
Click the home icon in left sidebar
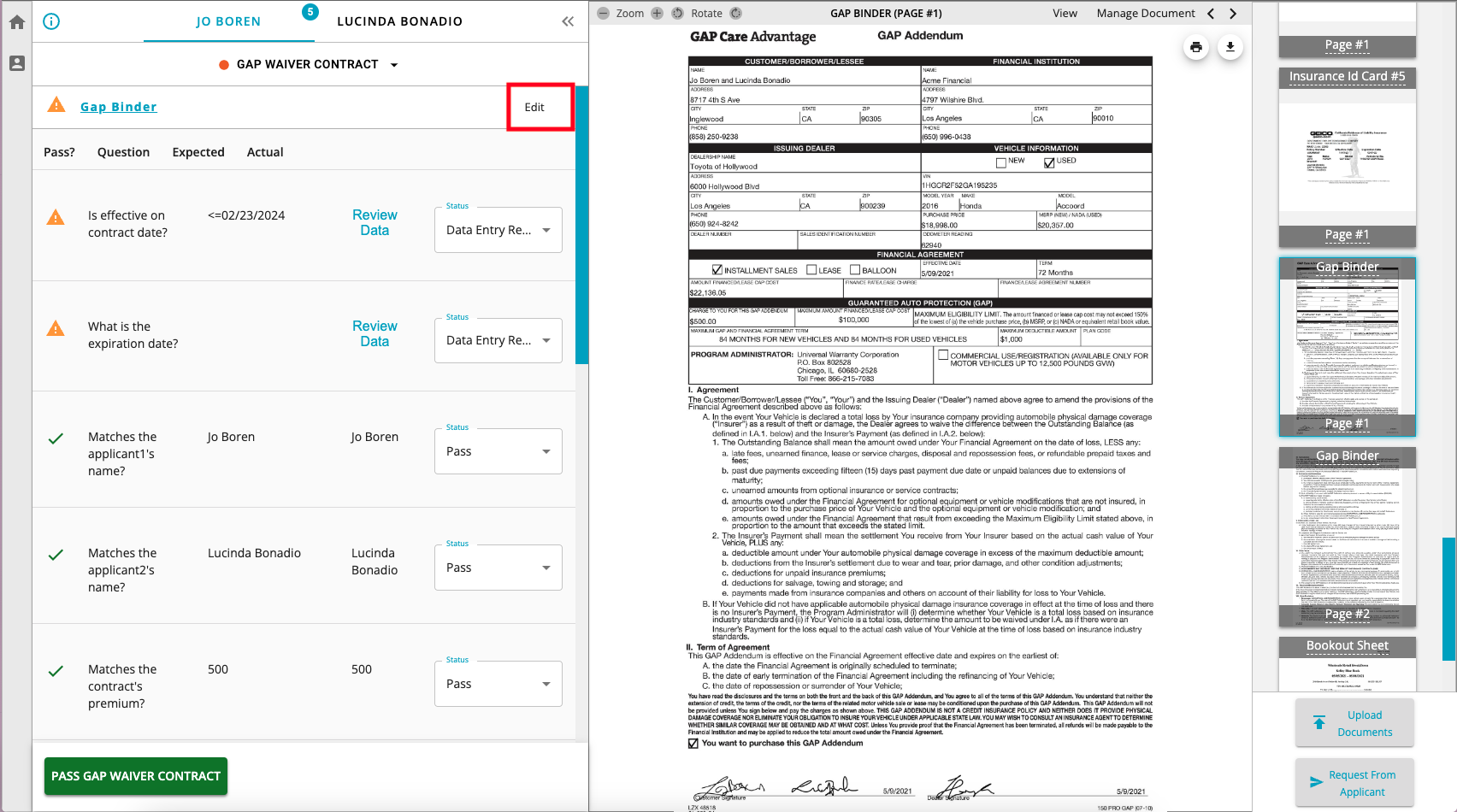pos(17,22)
